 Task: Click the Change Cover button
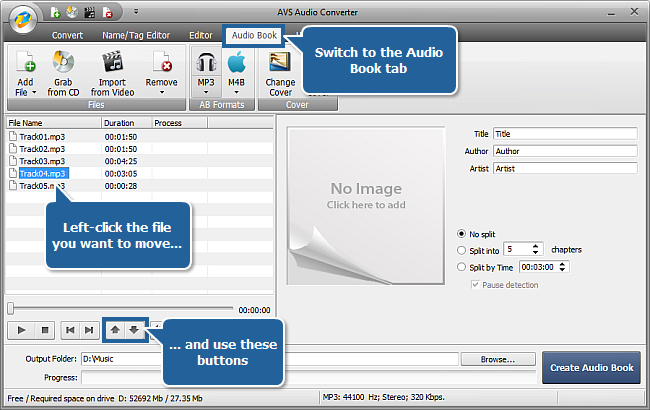pyautogui.click(x=280, y=73)
